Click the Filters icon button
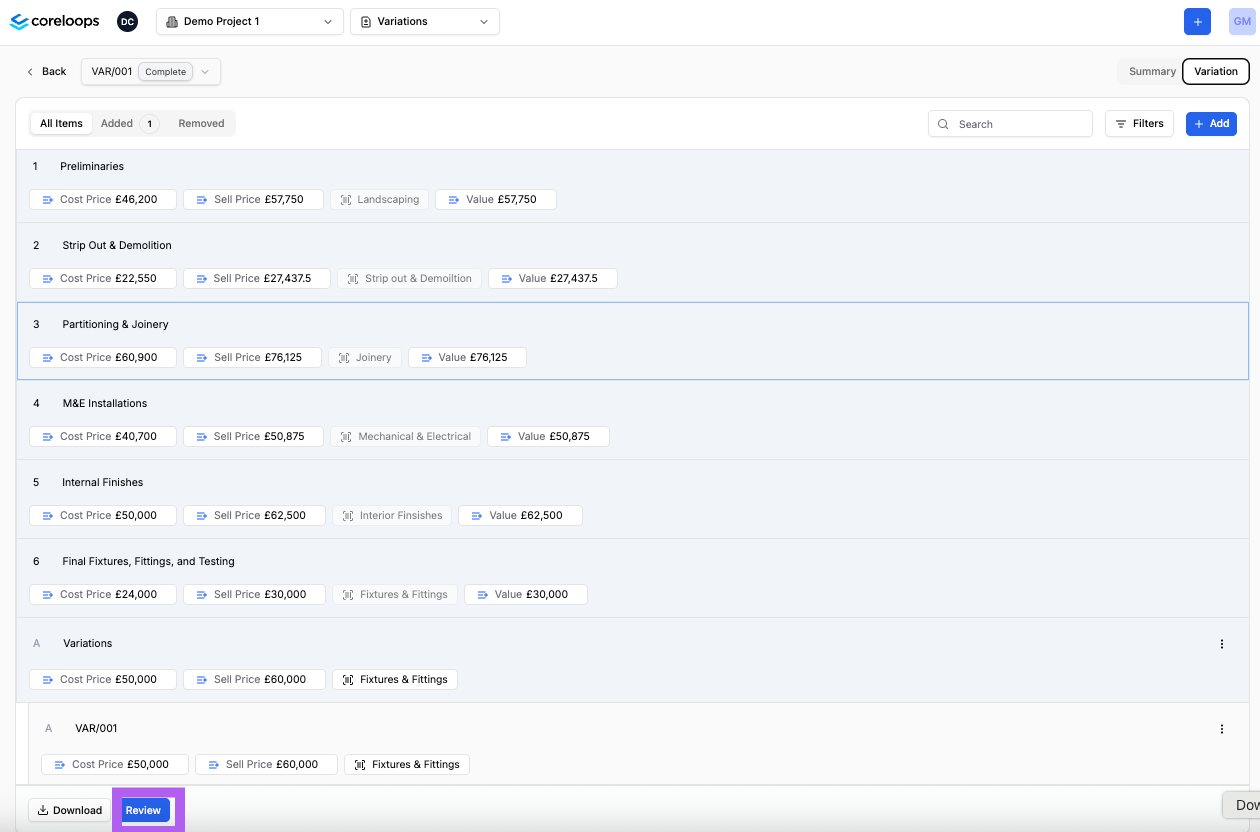 point(1139,124)
